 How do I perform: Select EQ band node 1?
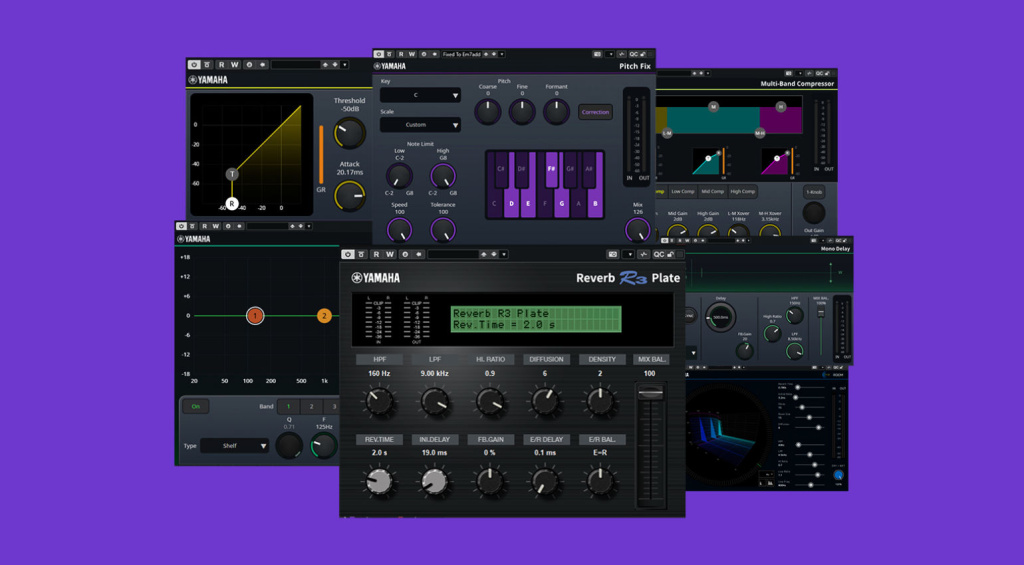(x=255, y=316)
